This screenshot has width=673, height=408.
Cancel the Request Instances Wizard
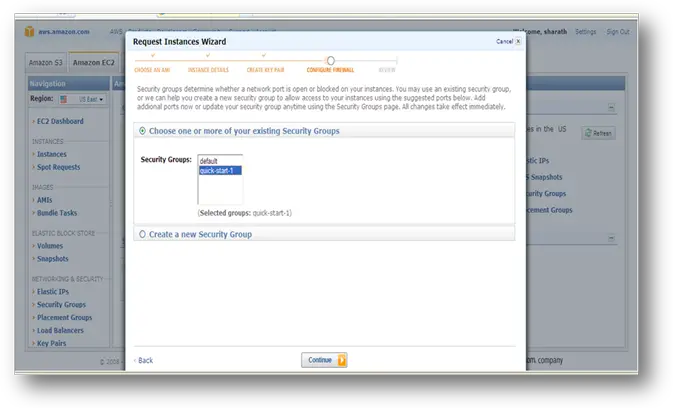click(504, 42)
